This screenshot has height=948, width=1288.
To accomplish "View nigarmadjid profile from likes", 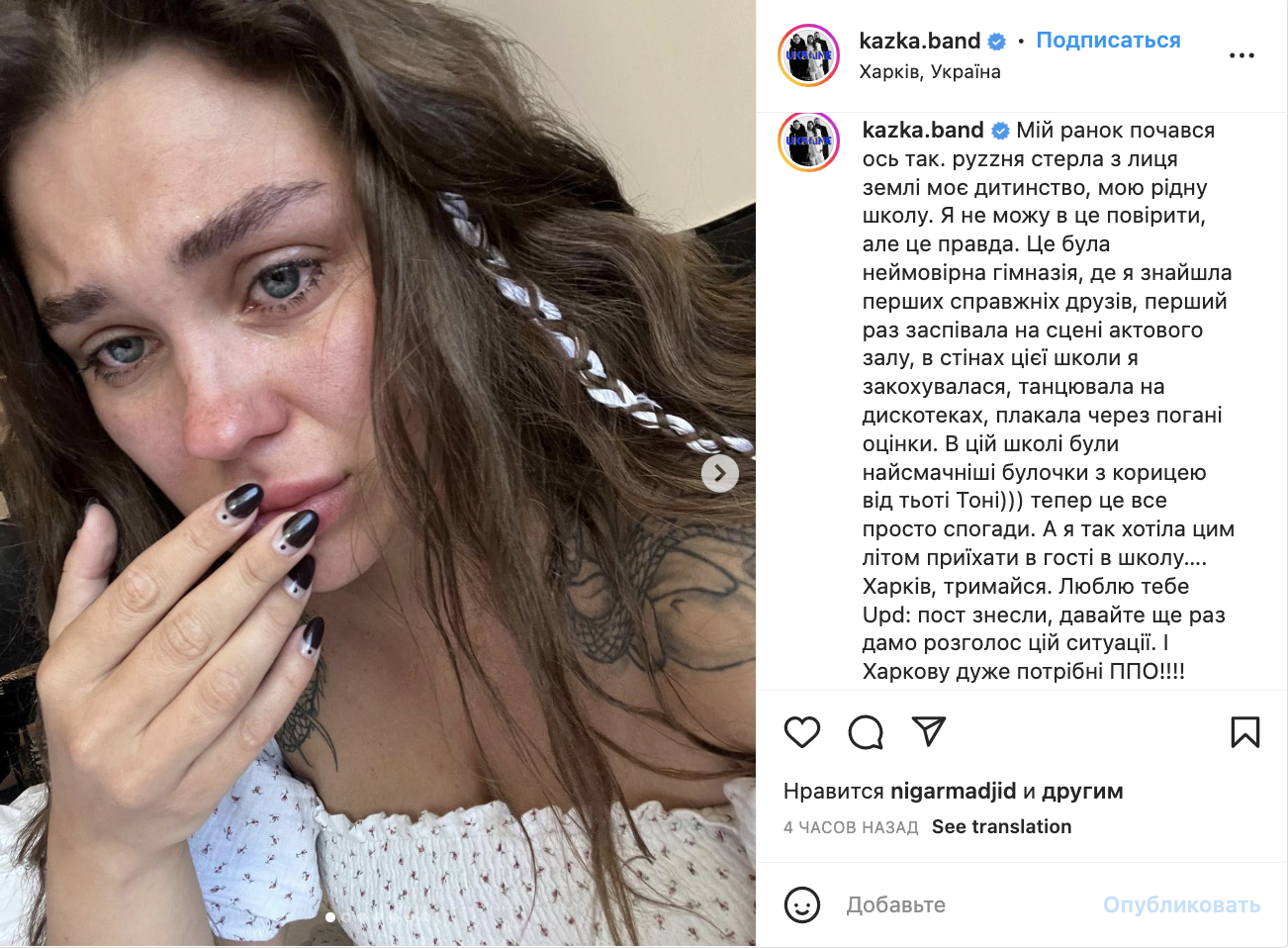I will (954, 791).
